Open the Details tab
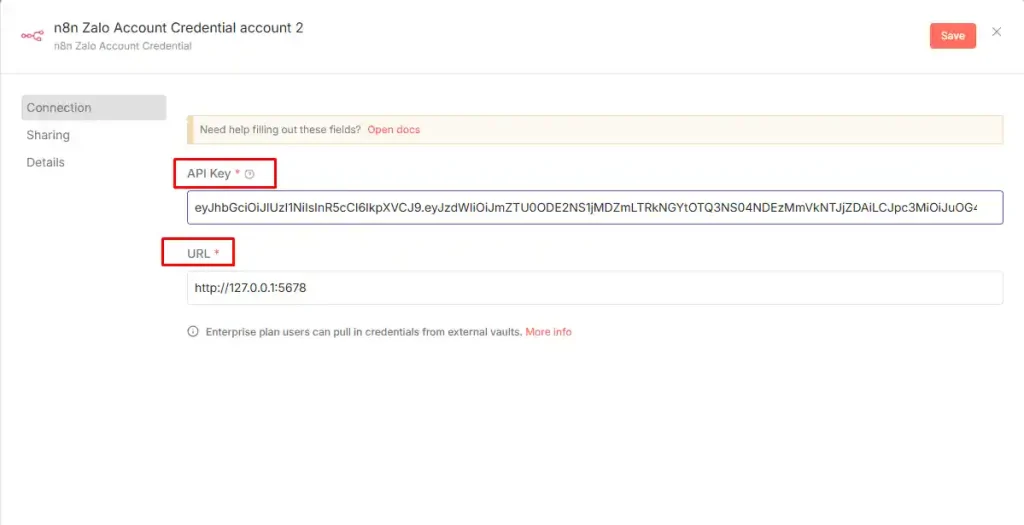1024x525 pixels. tap(46, 163)
